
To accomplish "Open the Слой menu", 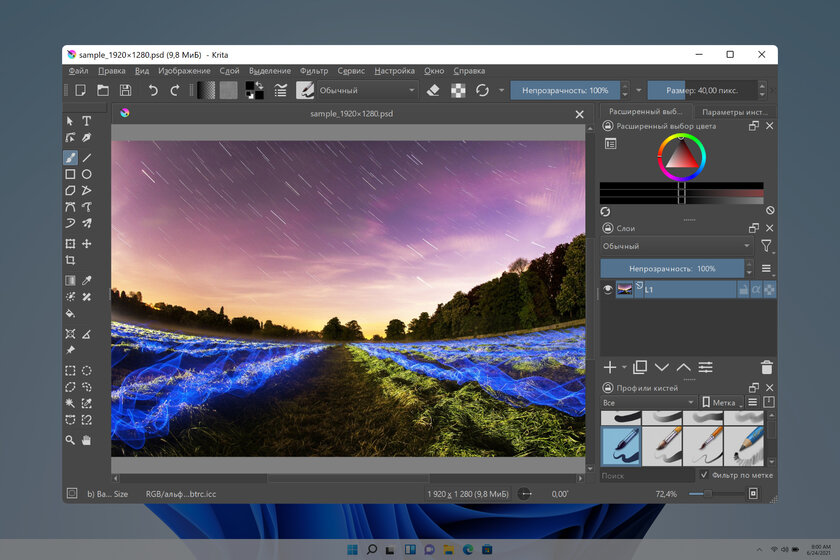I will (x=229, y=71).
